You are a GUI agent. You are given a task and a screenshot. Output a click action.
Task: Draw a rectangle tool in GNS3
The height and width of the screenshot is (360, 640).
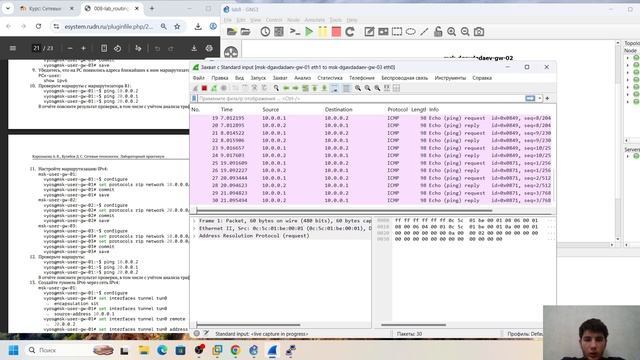(x=397, y=31)
